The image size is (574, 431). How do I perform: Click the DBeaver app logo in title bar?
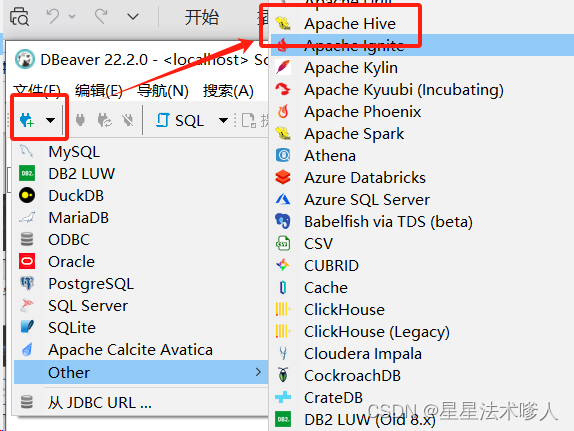(25, 60)
